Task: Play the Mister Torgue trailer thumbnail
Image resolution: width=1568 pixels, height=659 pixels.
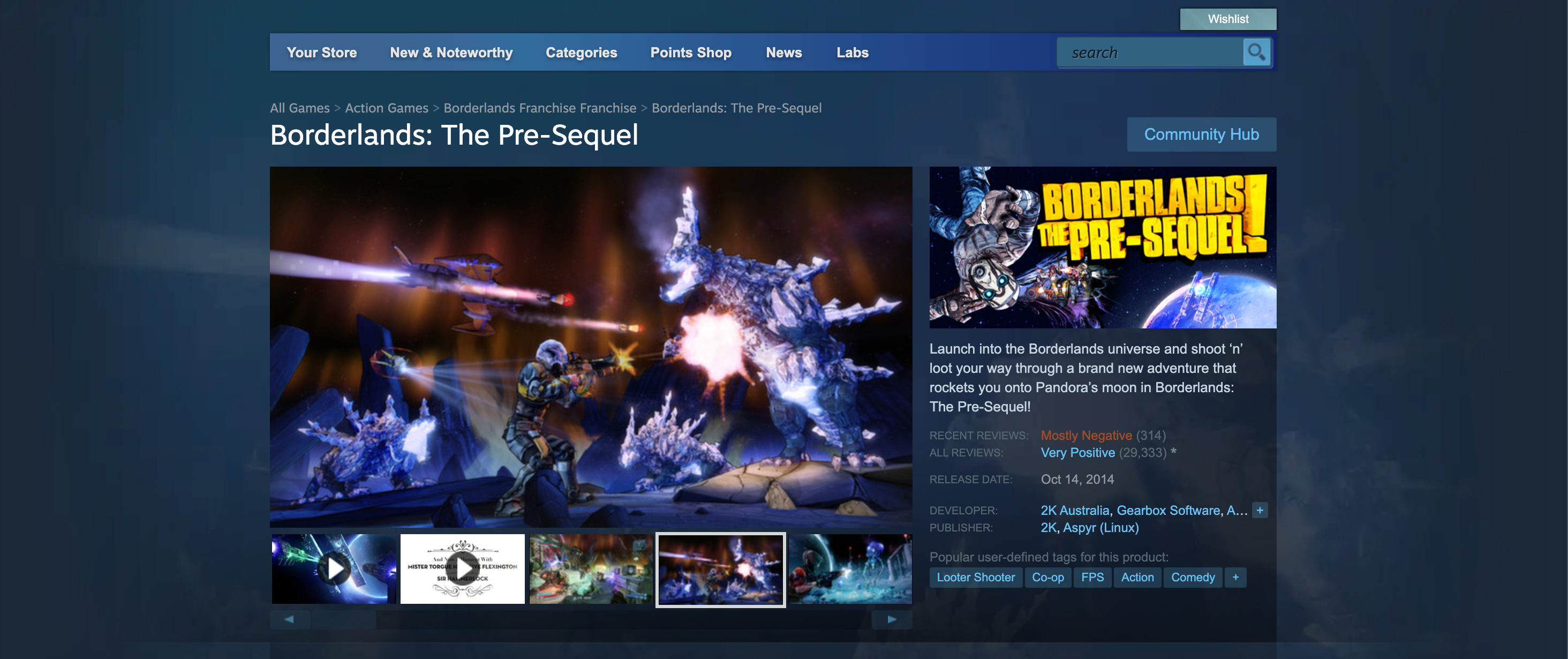Action: [x=463, y=569]
